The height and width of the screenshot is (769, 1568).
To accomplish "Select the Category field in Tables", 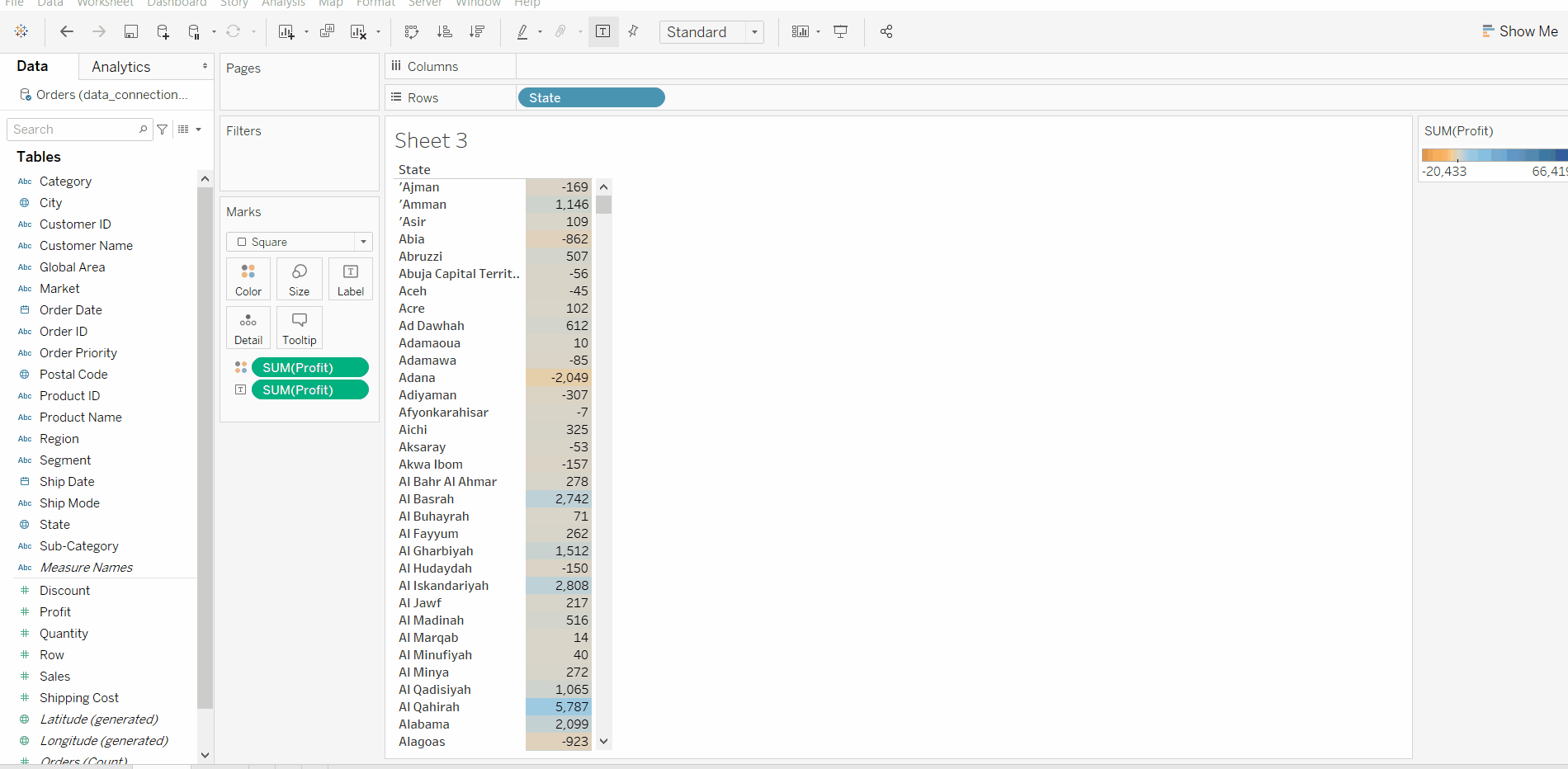I will [x=65, y=182].
